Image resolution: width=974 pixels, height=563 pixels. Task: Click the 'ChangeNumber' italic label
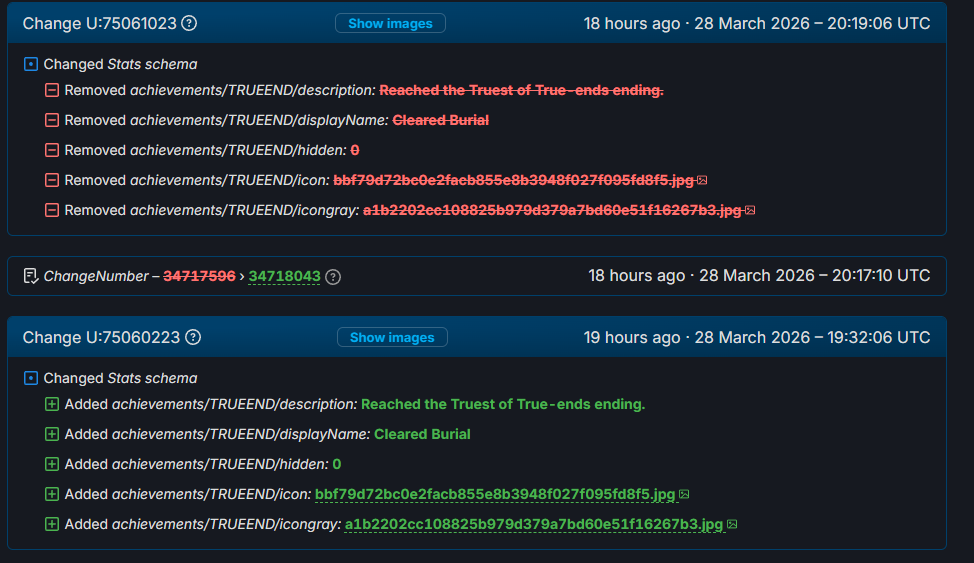pyautogui.click(x=96, y=276)
